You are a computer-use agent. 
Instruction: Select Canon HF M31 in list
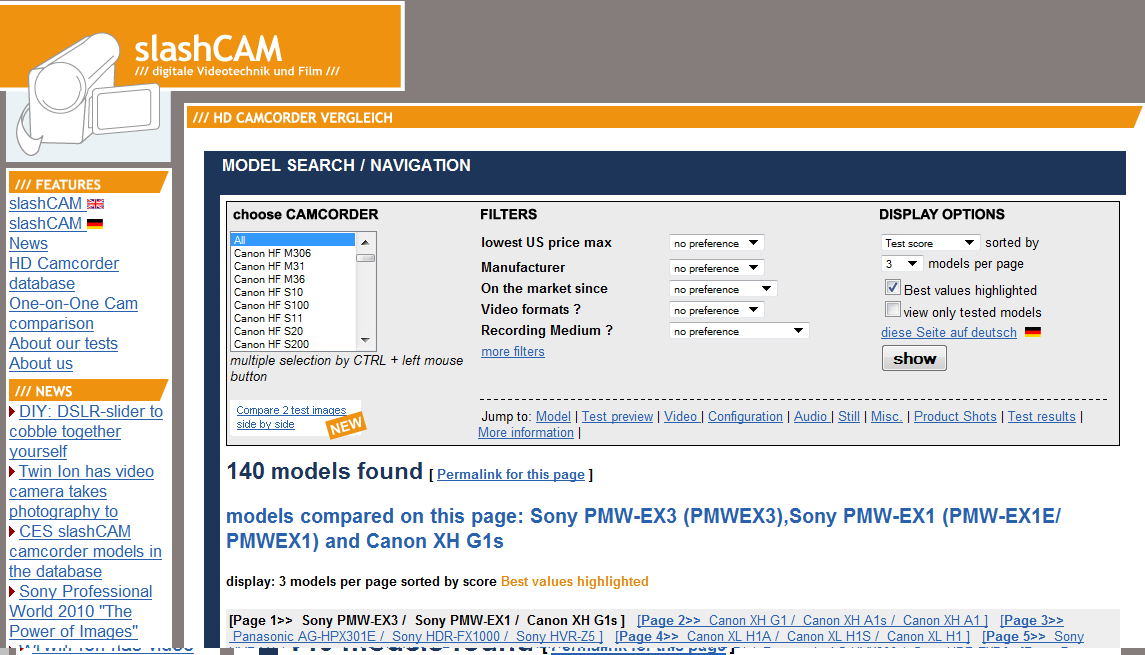pyautogui.click(x=293, y=267)
